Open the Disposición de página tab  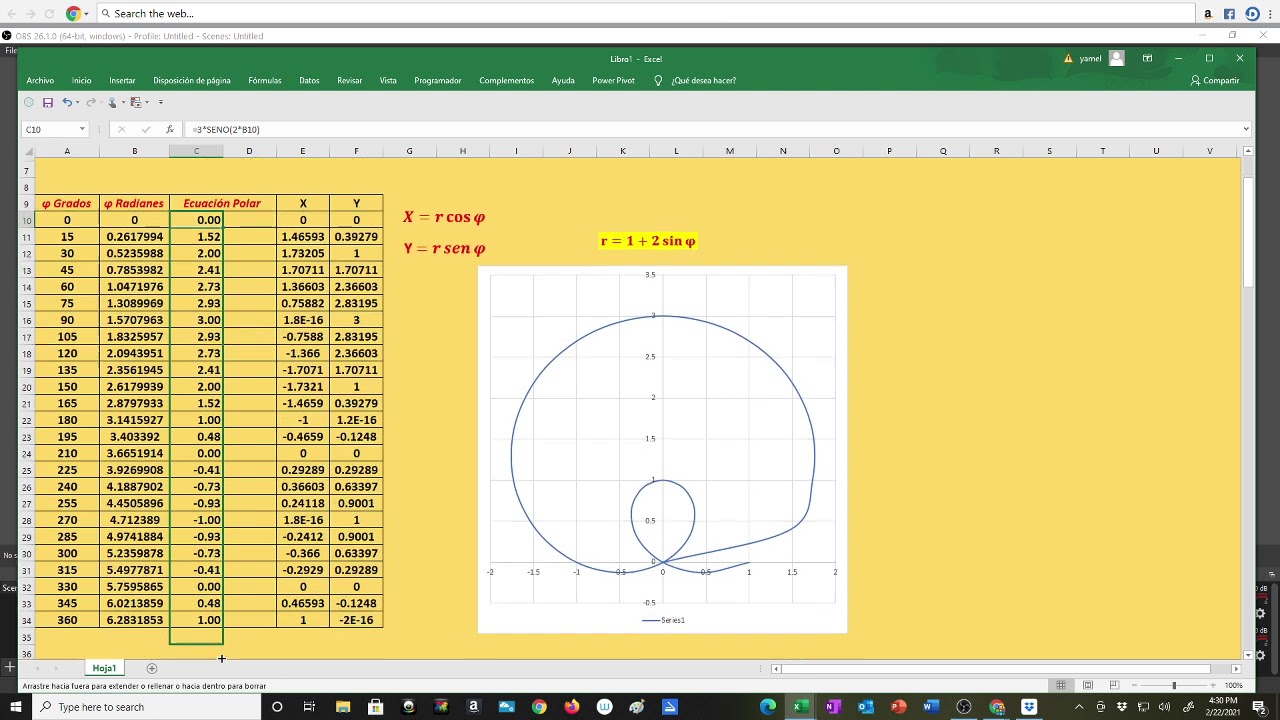click(x=192, y=80)
